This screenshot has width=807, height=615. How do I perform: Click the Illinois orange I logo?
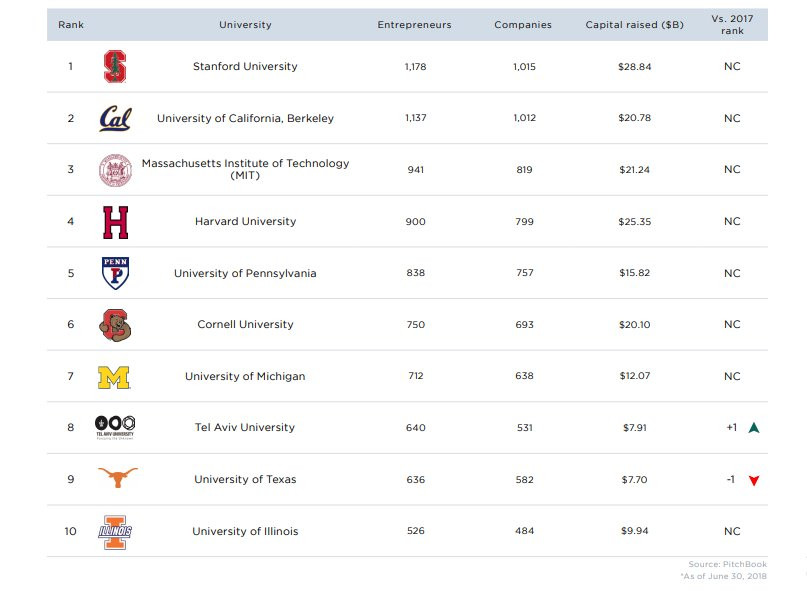pos(115,531)
